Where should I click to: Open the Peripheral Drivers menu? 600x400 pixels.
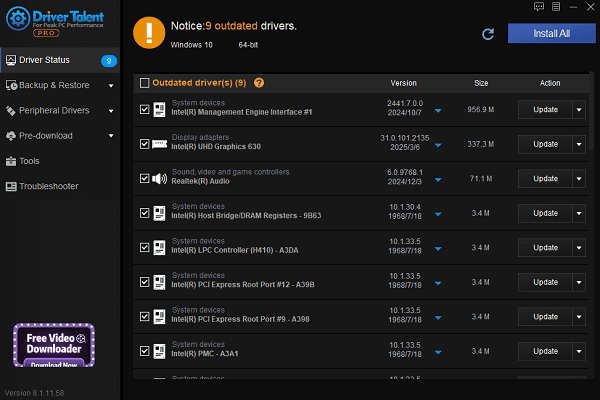(60, 111)
